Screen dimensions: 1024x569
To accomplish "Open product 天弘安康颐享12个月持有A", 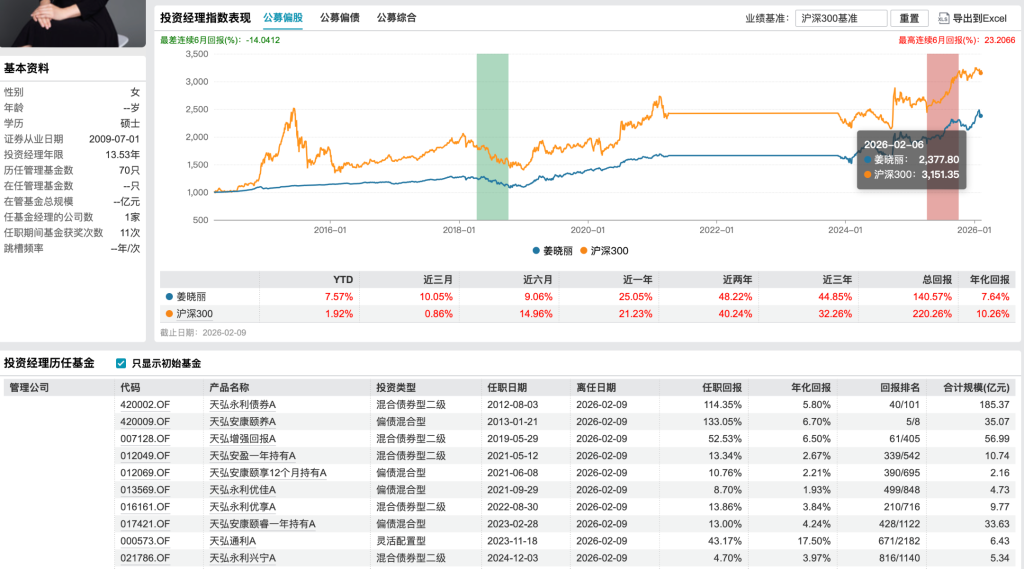I will 268,473.
